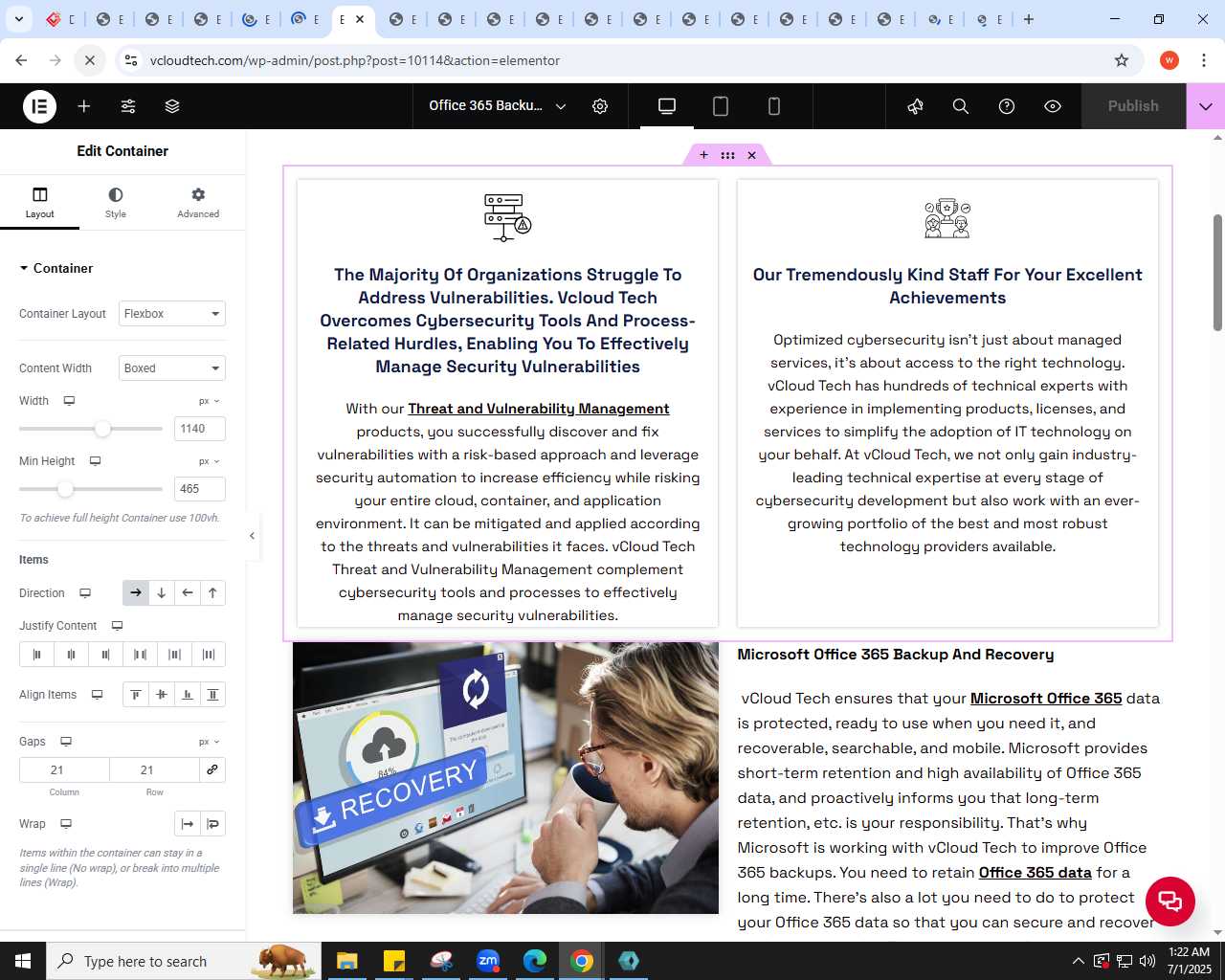Click responsive icon next to Direction
The width and height of the screenshot is (1225, 980).
[85, 593]
